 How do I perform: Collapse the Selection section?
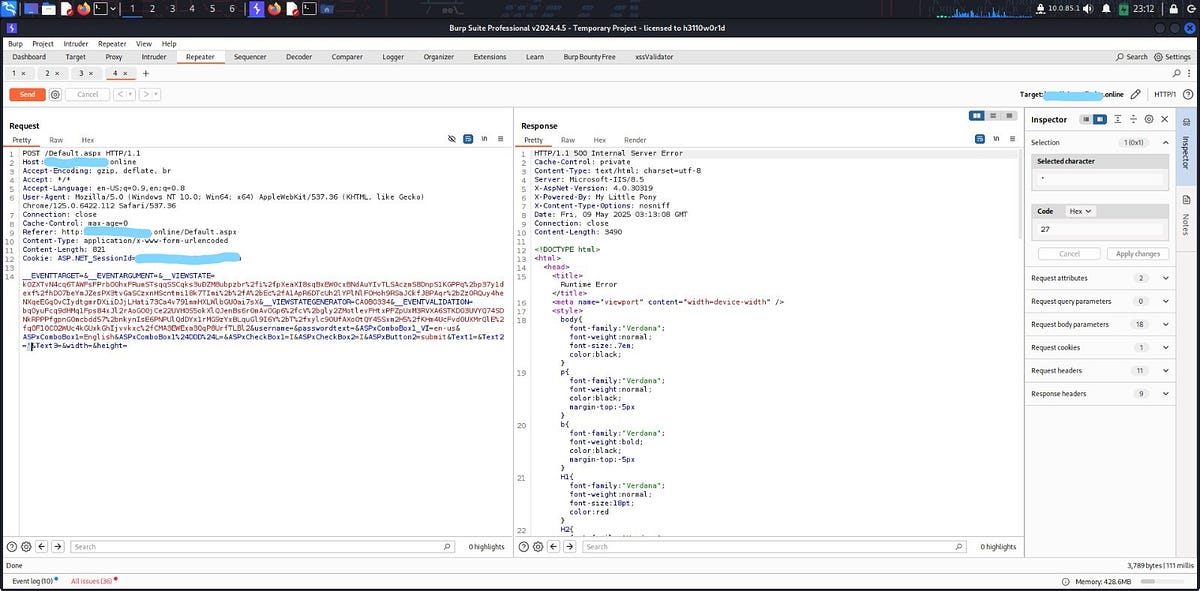click(x=1165, y=142)
